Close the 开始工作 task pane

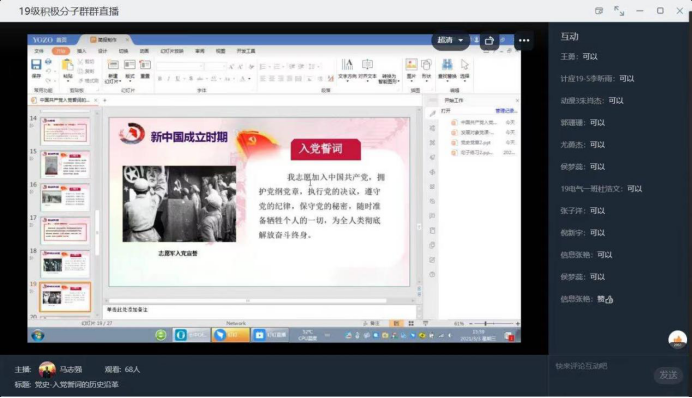coord(517,101)
